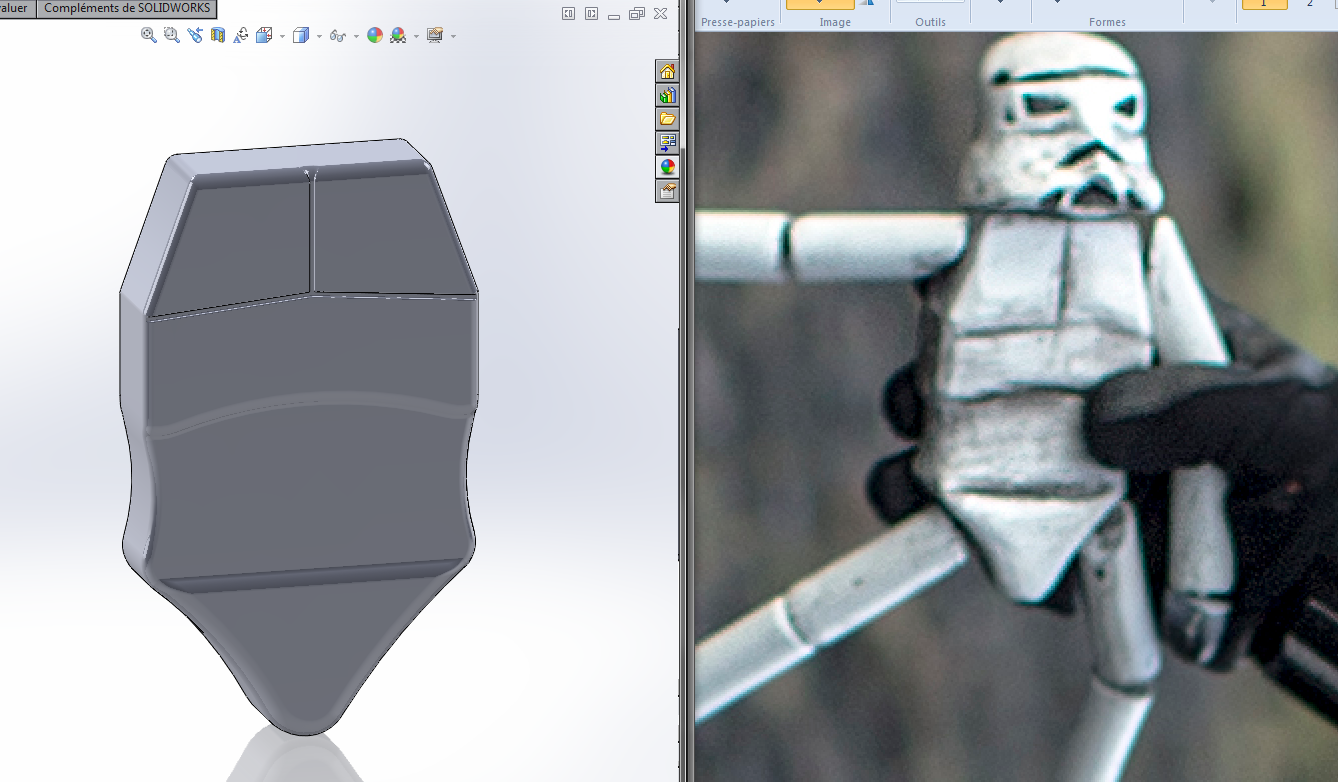Click the expand-right panel button in SolidWorks window

[591, 13]
